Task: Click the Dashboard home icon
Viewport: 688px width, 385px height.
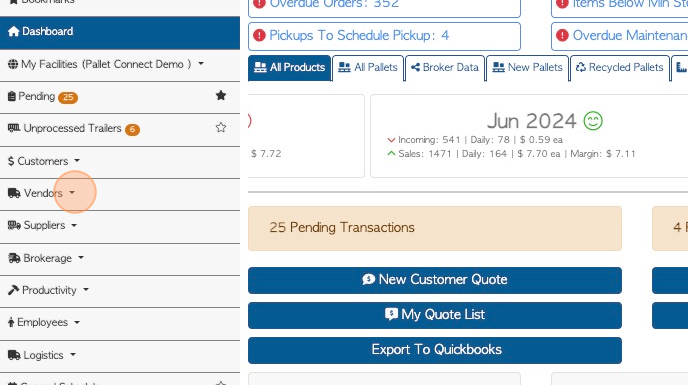Action: pos(14,31)
